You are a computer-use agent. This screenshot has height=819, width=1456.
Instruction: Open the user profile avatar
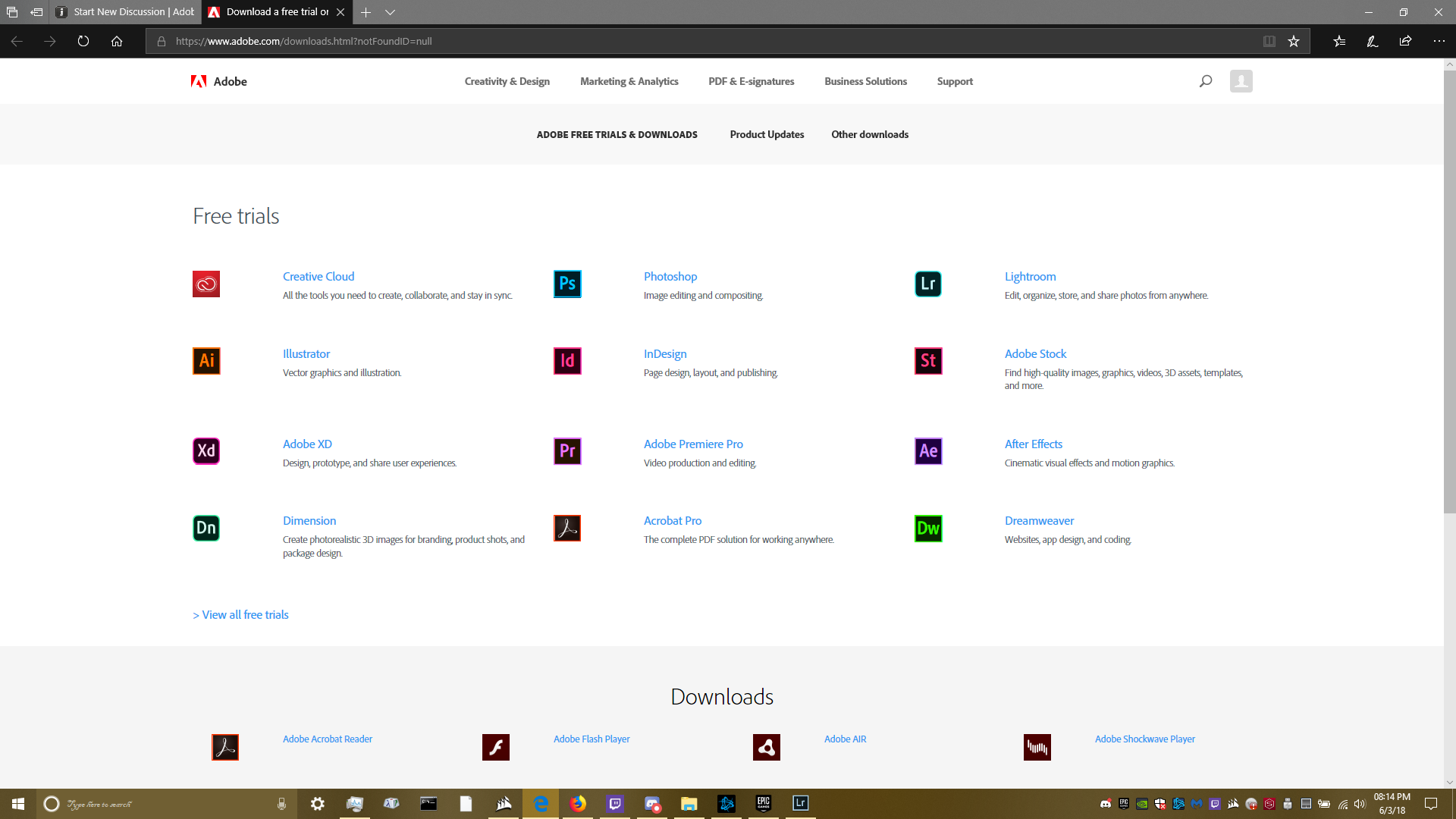(1241, 81)
